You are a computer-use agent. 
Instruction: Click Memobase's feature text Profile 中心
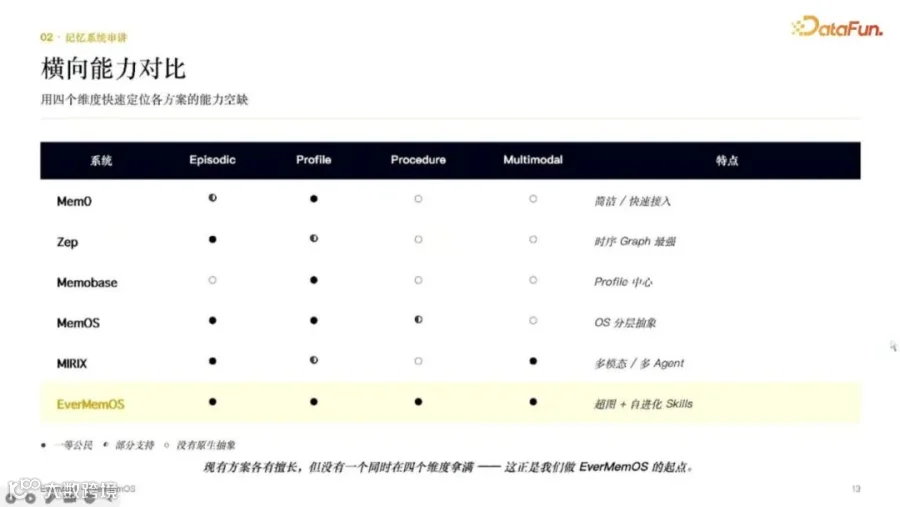(x=623, y=282)
